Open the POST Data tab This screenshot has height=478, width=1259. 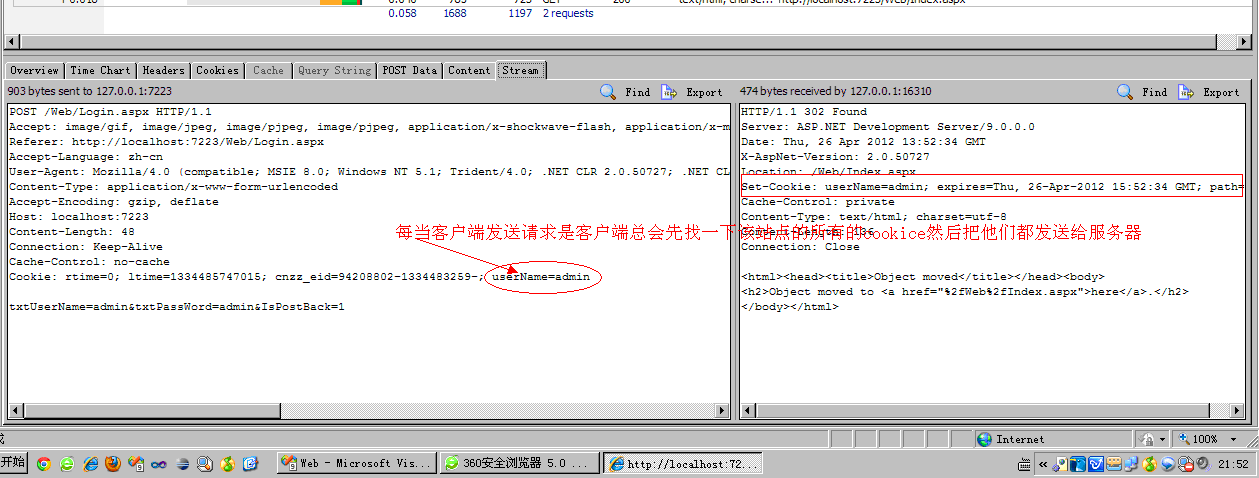coord(409,70)
